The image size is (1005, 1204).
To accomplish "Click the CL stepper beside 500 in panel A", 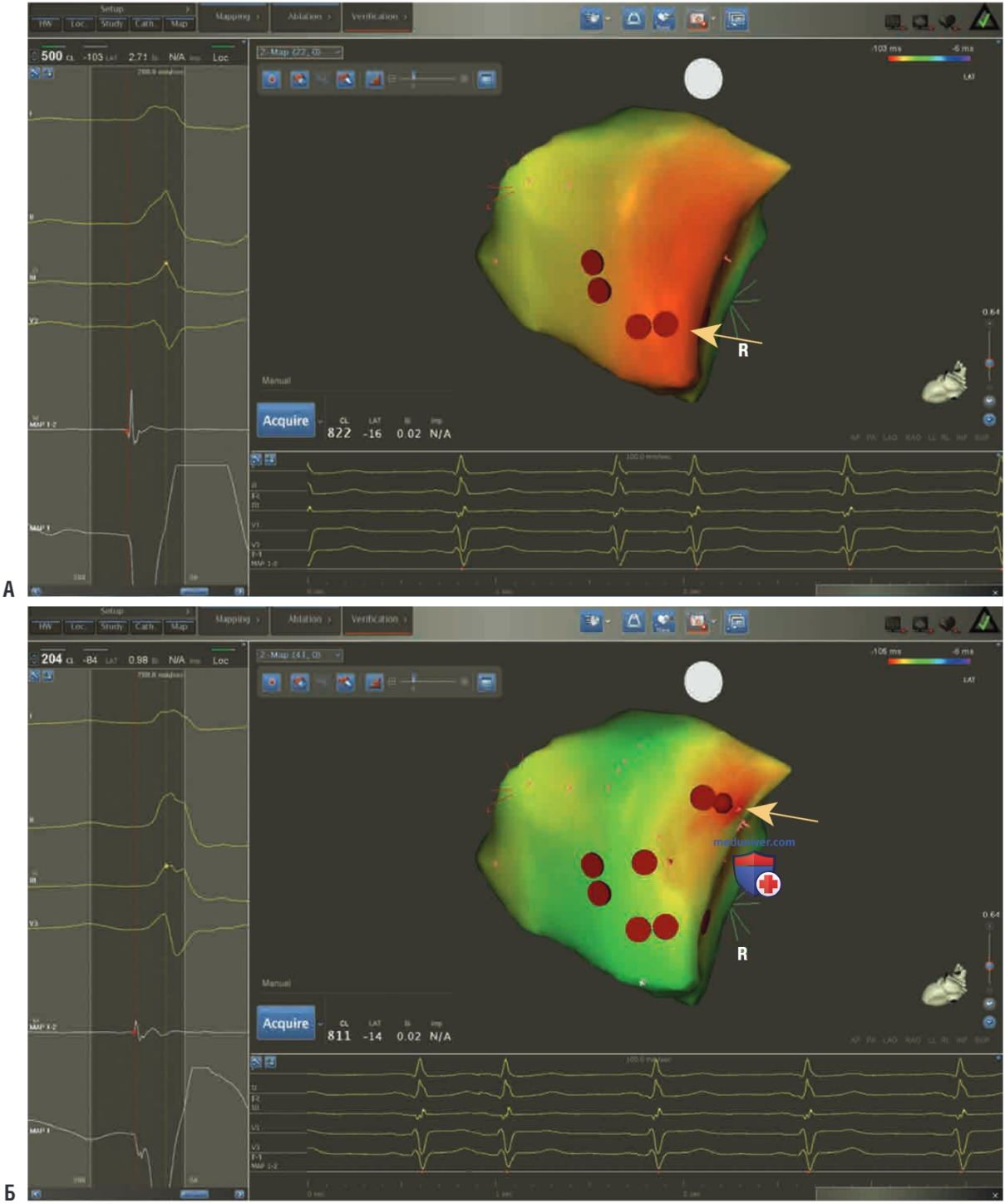I will point(34,57).
